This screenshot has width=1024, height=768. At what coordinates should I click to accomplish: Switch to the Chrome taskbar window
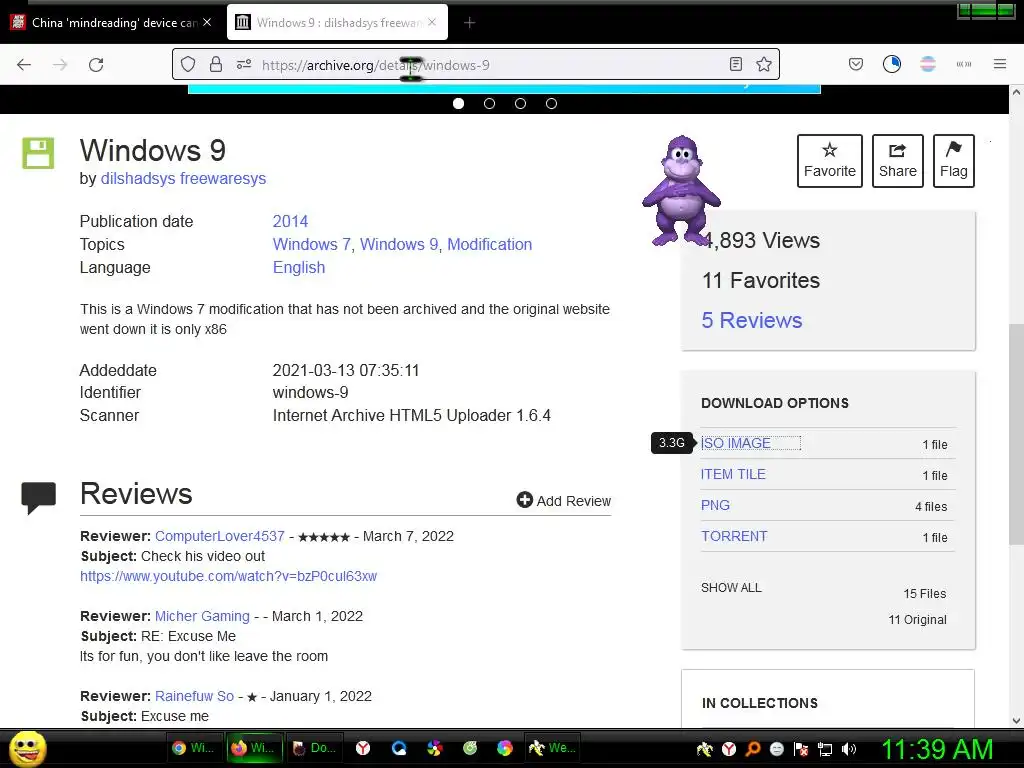click(x=193, y=748)
